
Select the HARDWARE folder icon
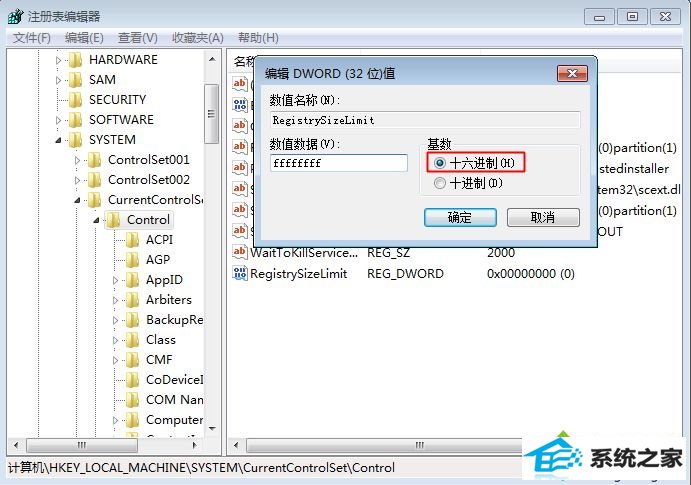(x=76, y=59)
